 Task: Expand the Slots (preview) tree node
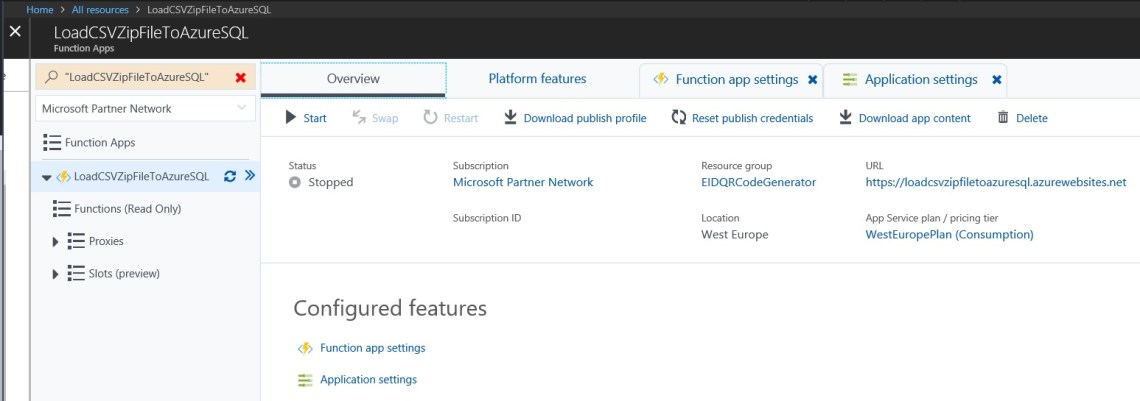55,274
